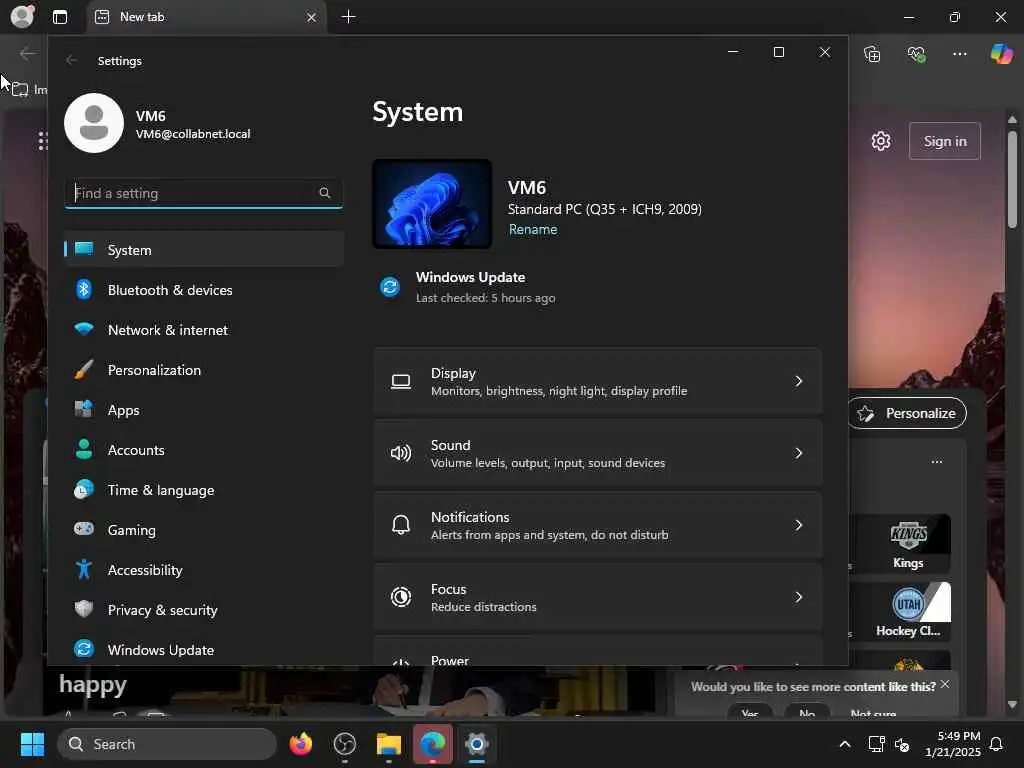
Task: Focus the Find a setting field
Action: point(204,193)
